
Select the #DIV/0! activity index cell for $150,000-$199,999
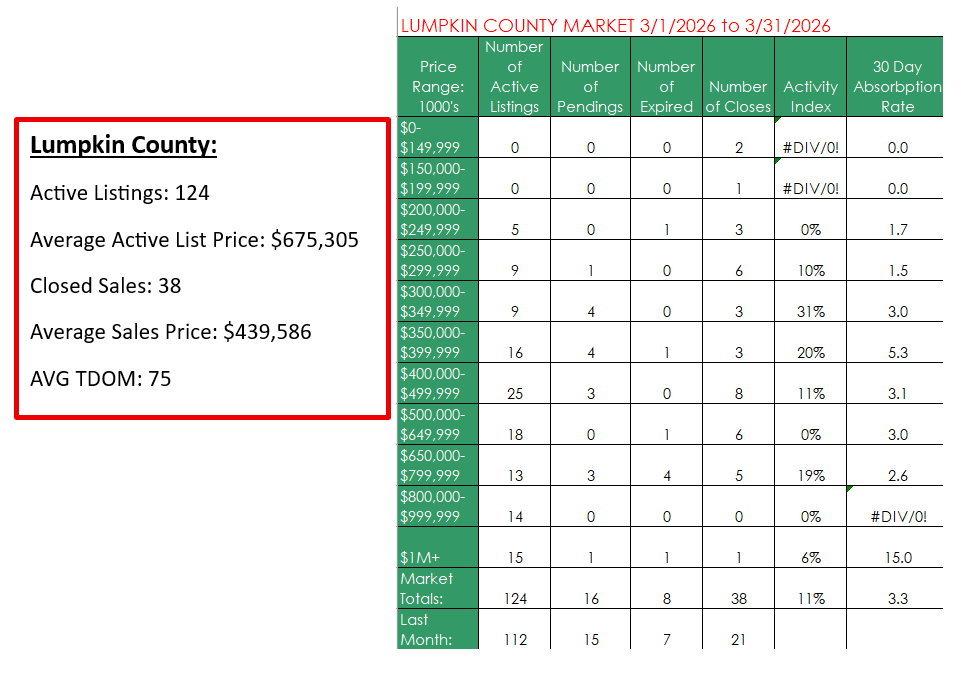[810, 188]
